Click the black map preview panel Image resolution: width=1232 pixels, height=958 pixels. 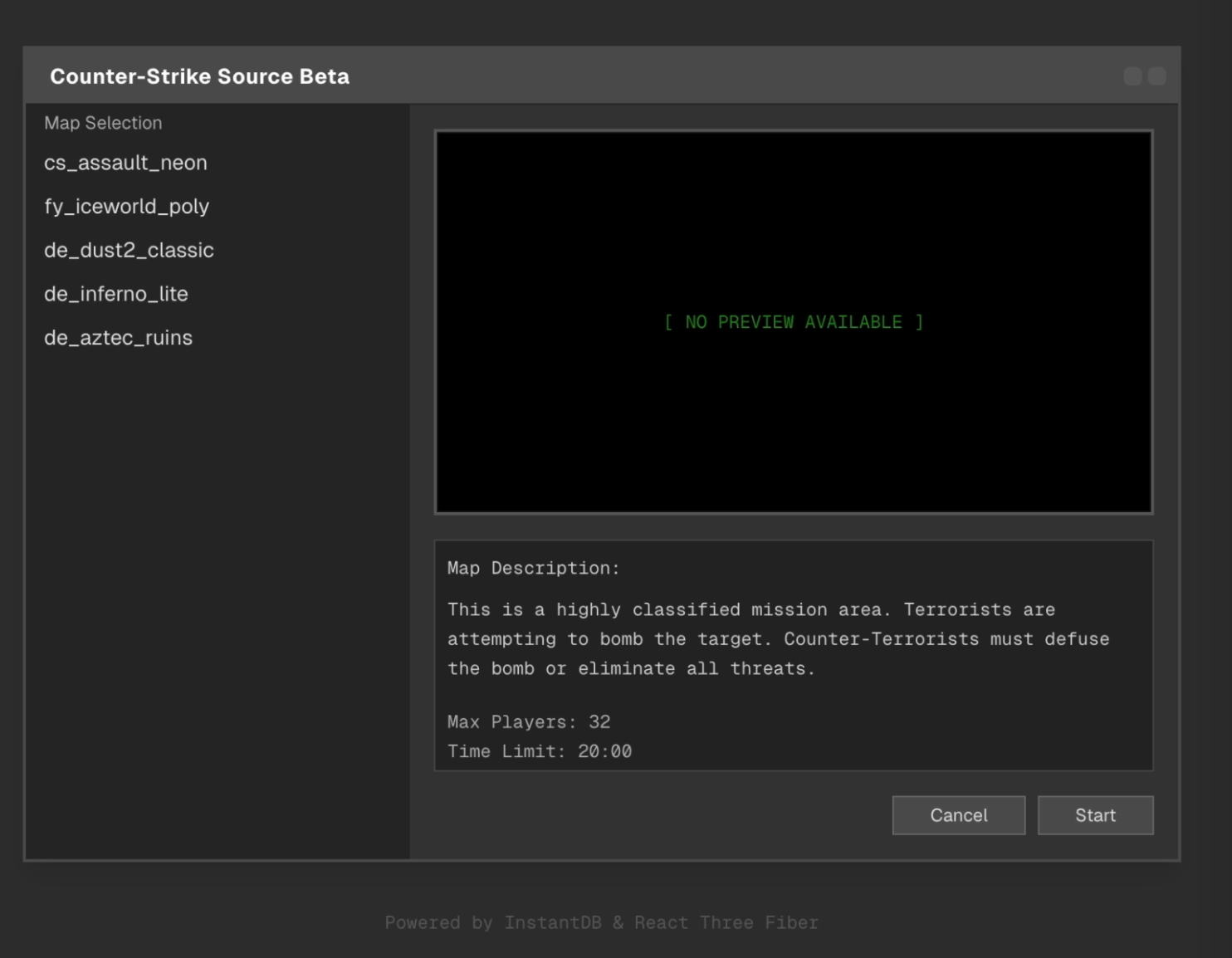point(794,415)
